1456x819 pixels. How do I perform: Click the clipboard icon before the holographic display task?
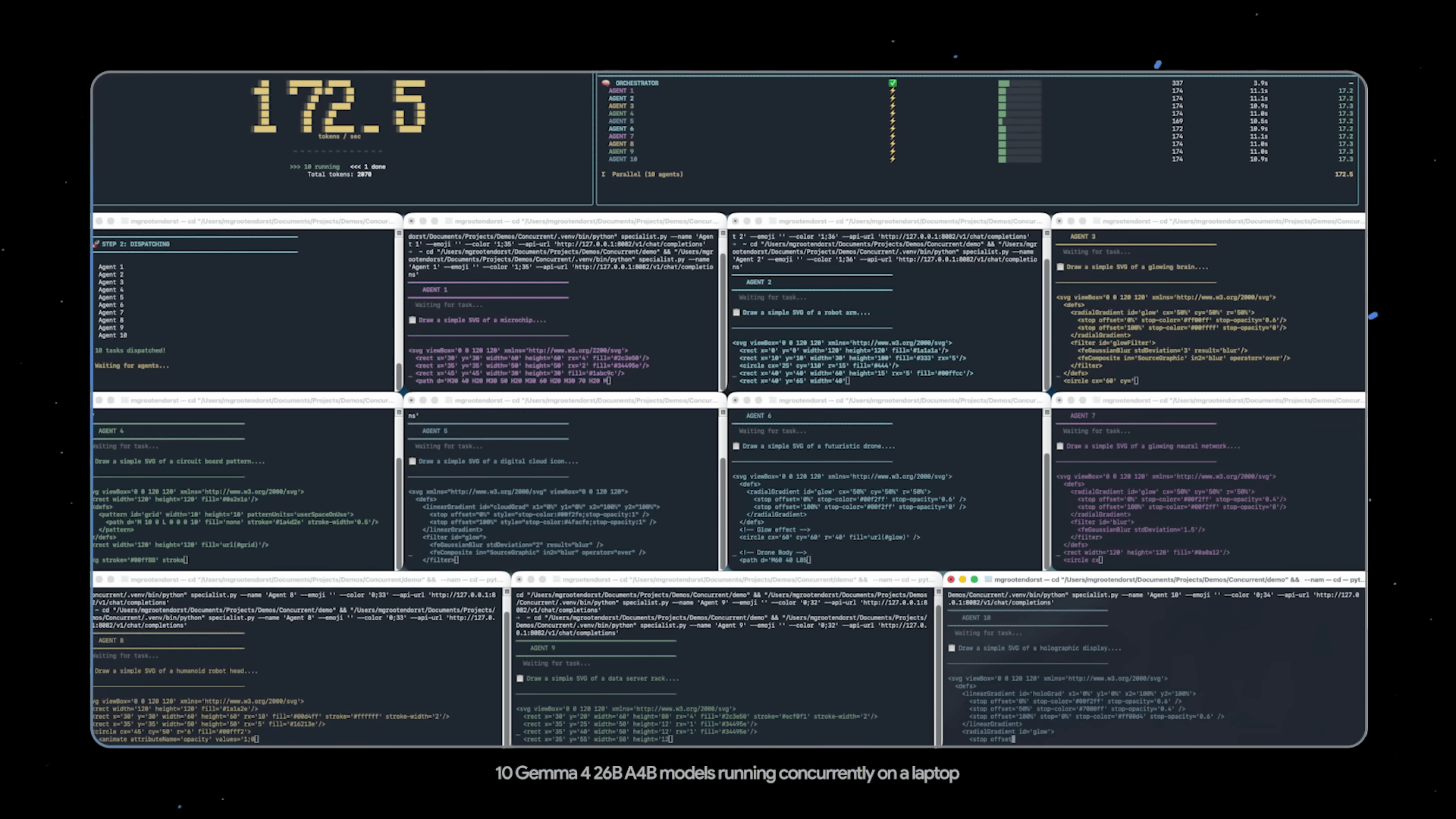pos(952,648)
